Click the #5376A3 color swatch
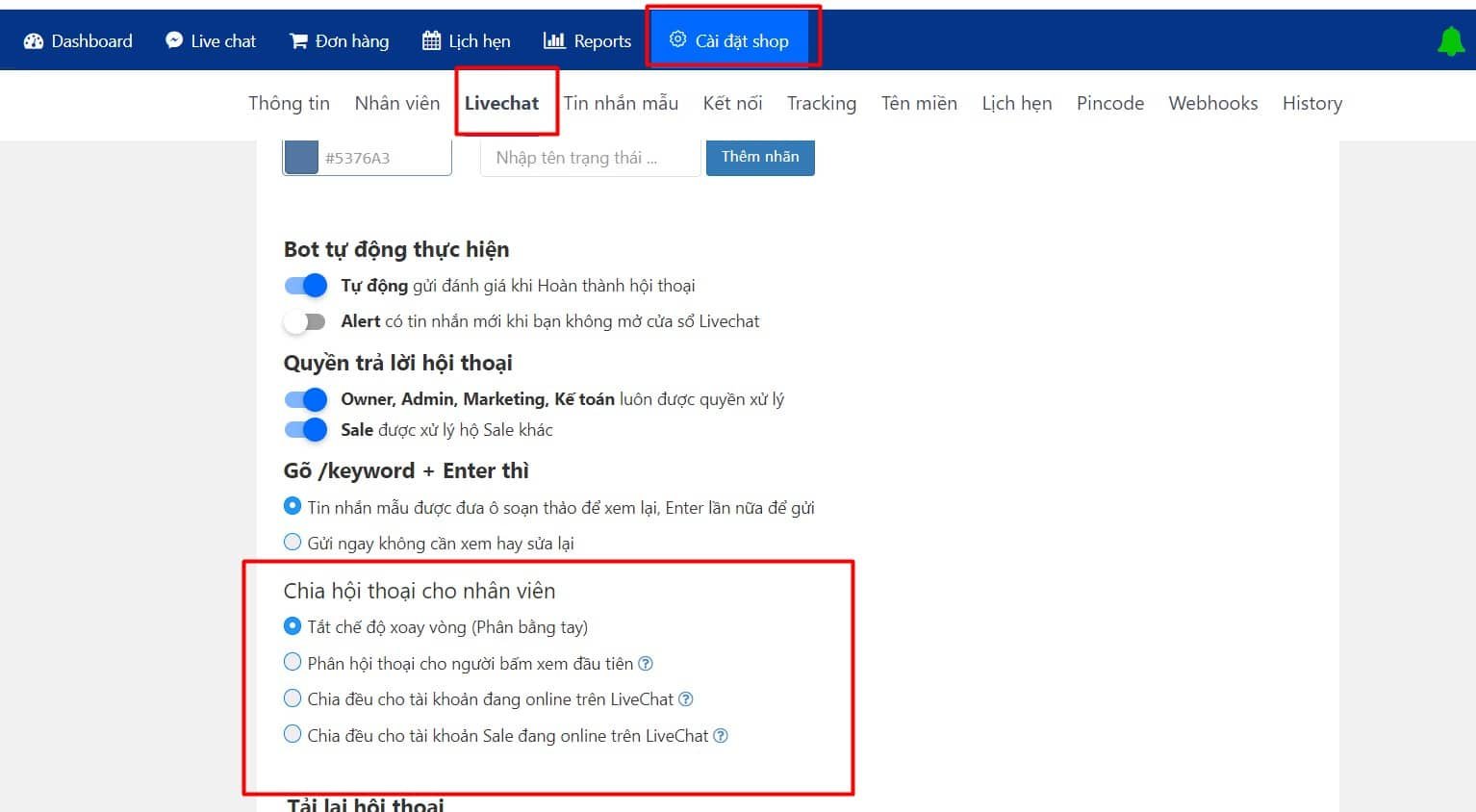This screenshot has height=812, width=1476. (x=300, y=156)
